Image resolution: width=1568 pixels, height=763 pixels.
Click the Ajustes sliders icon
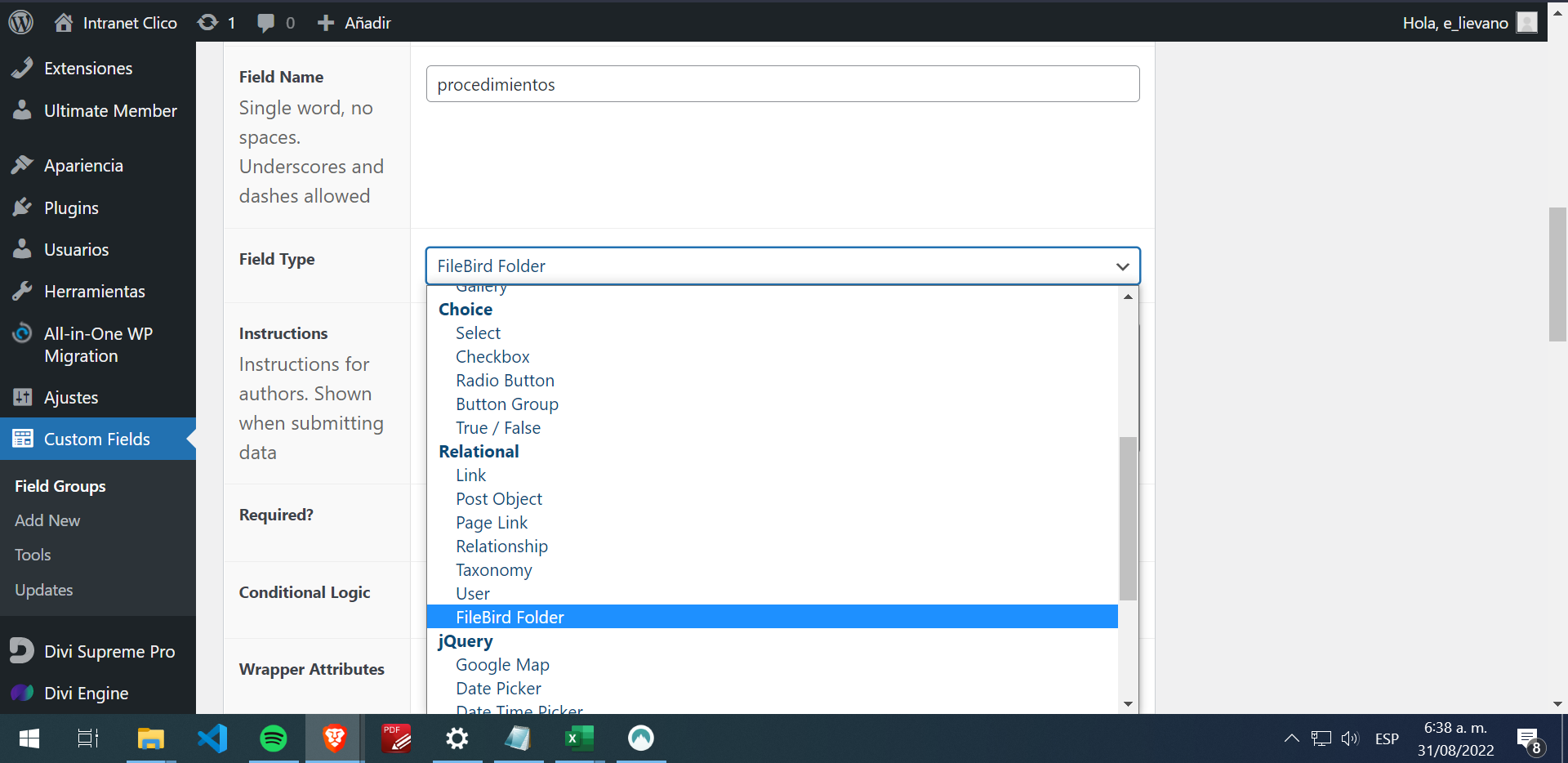(23, 397)
